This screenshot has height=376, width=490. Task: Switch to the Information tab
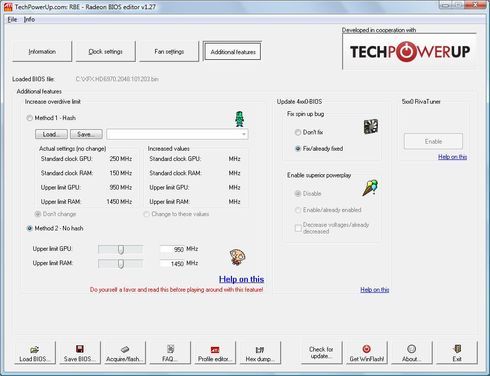tap(42, 52)
